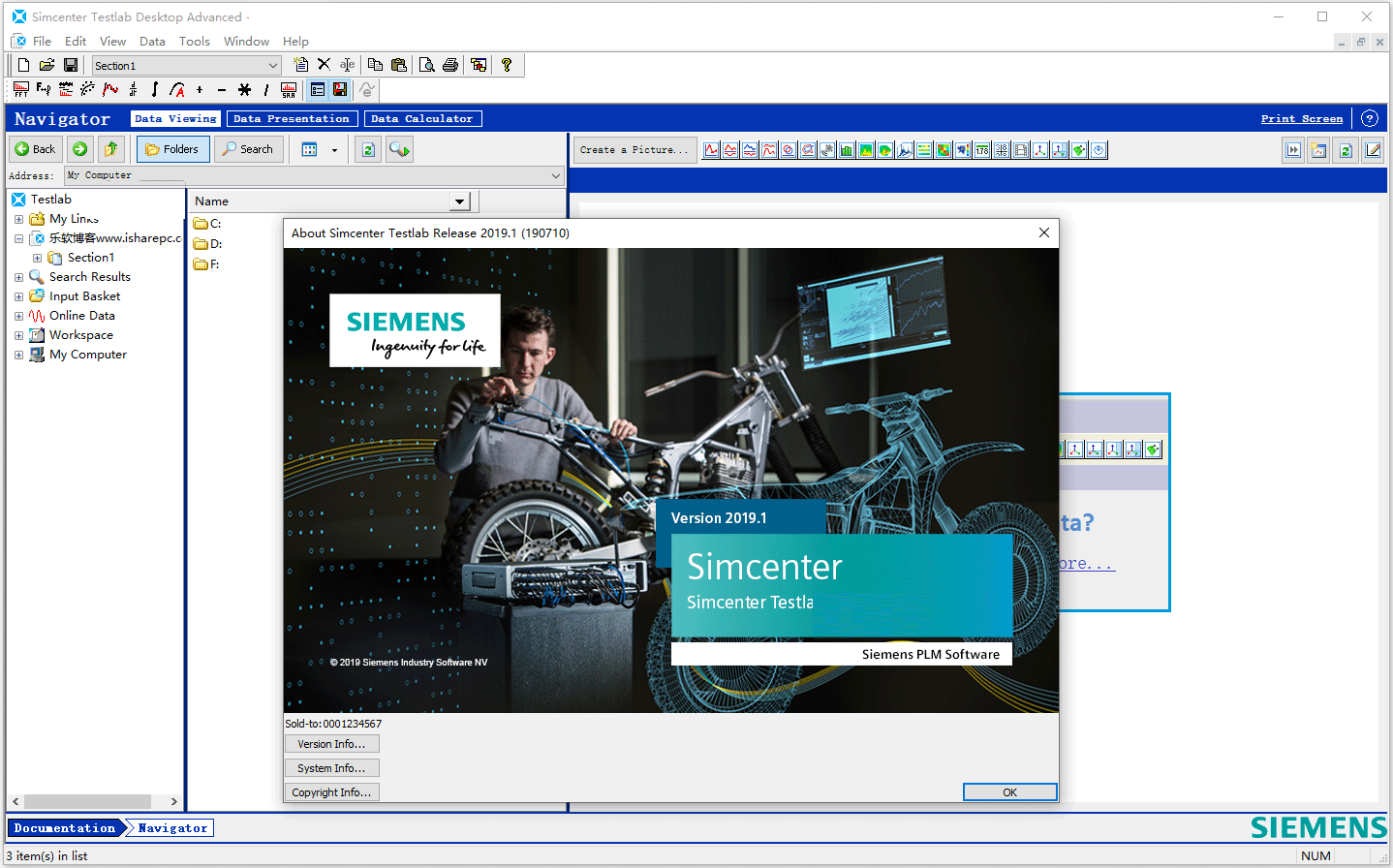
Task: Toggle the highlighted red floppy save icon
Action: [x=340, y=90]
